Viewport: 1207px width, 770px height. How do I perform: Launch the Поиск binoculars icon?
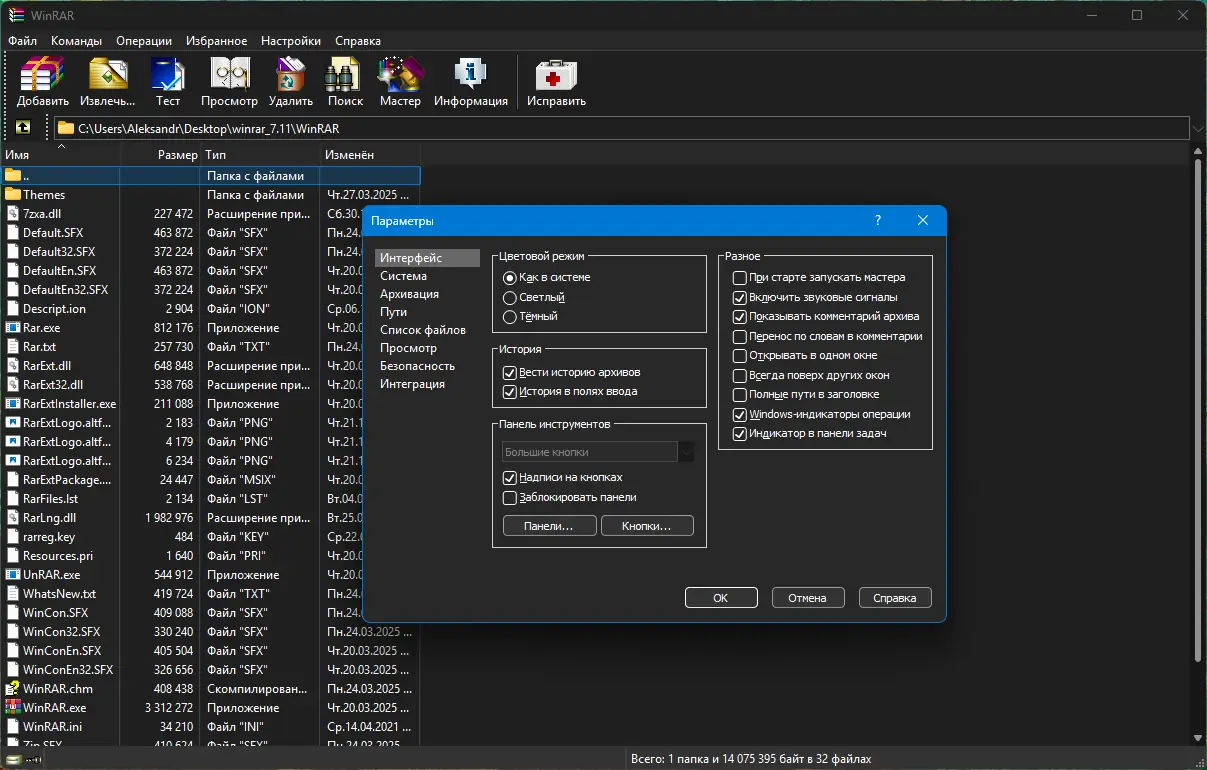(x=345, y=75)
